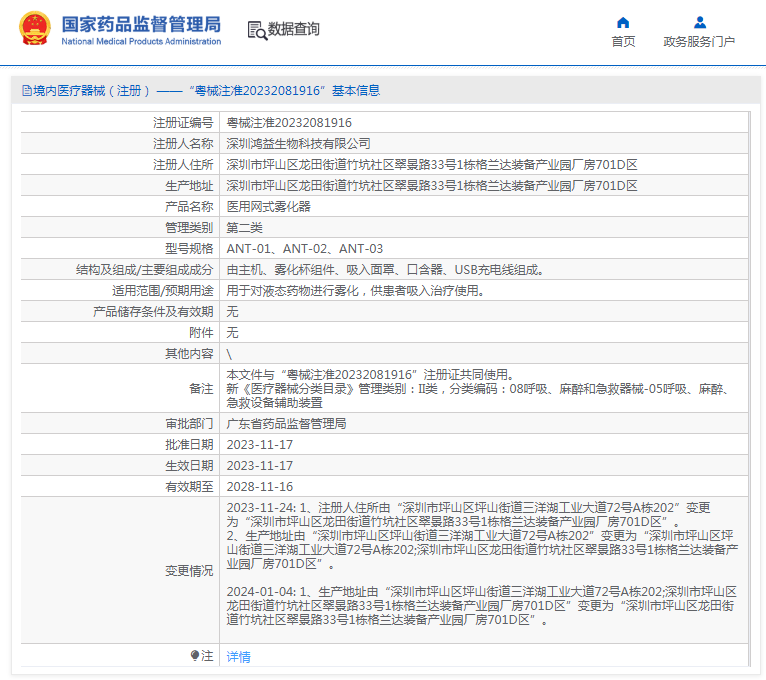Viewport: 766px width, 680px height.
Task: Click the 批准日期 label
Action: tap(190, 445)
